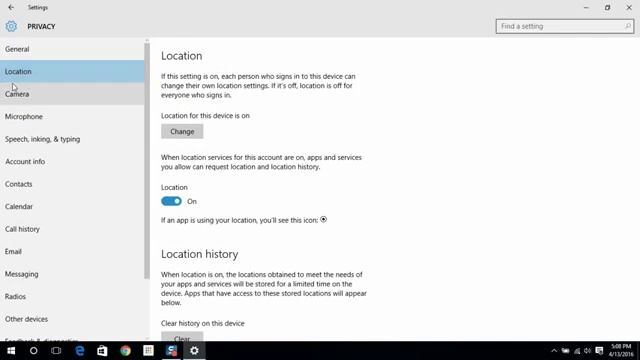Click the sidebar vertical scrollbar
Image resolution: width=640 pixels, height=360 pixels.
pyautogui.click(x=147, y=161)
